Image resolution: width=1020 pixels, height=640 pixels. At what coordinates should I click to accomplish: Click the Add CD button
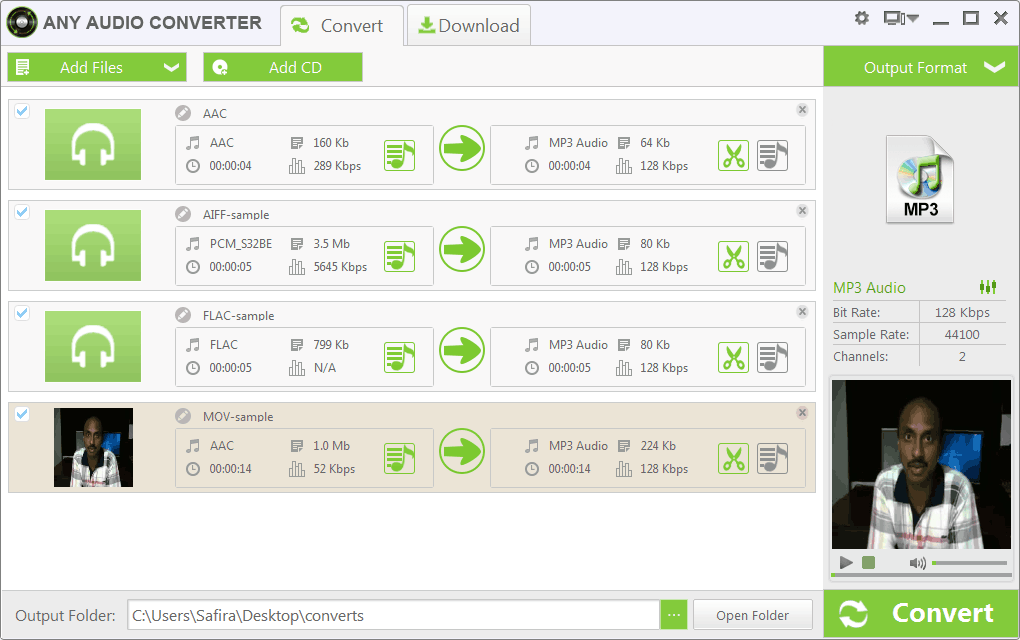point(282,68)
